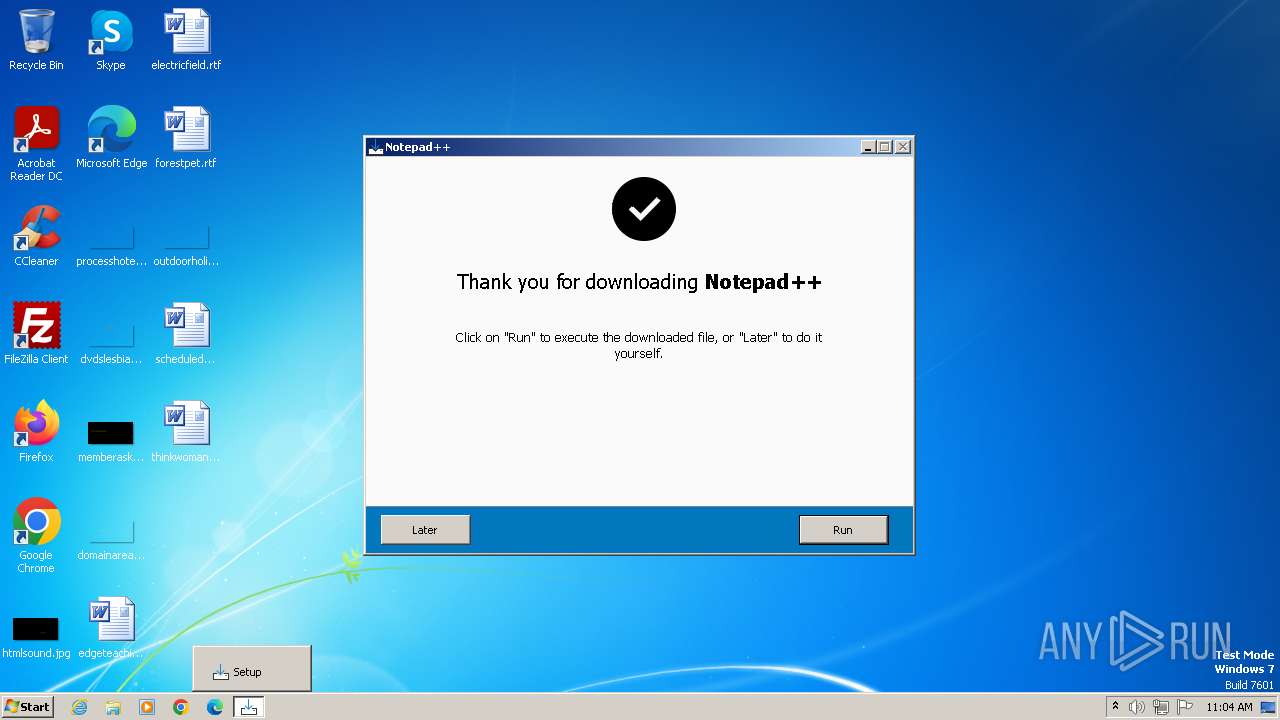Open the Start menu
The width and height of the screenshot is (1280, 720).
[x=27, y=707]
